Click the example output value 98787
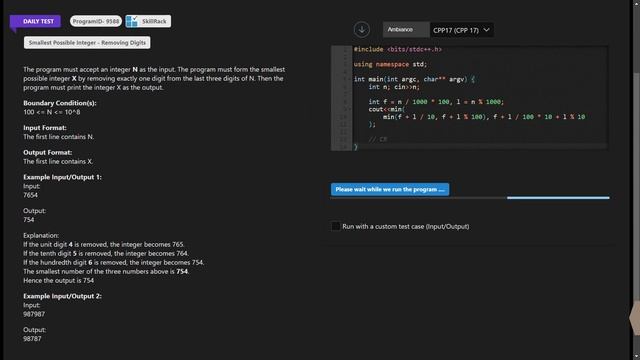Image resolution: width=640 pixels, height=360 pixels. click(32, 338)
